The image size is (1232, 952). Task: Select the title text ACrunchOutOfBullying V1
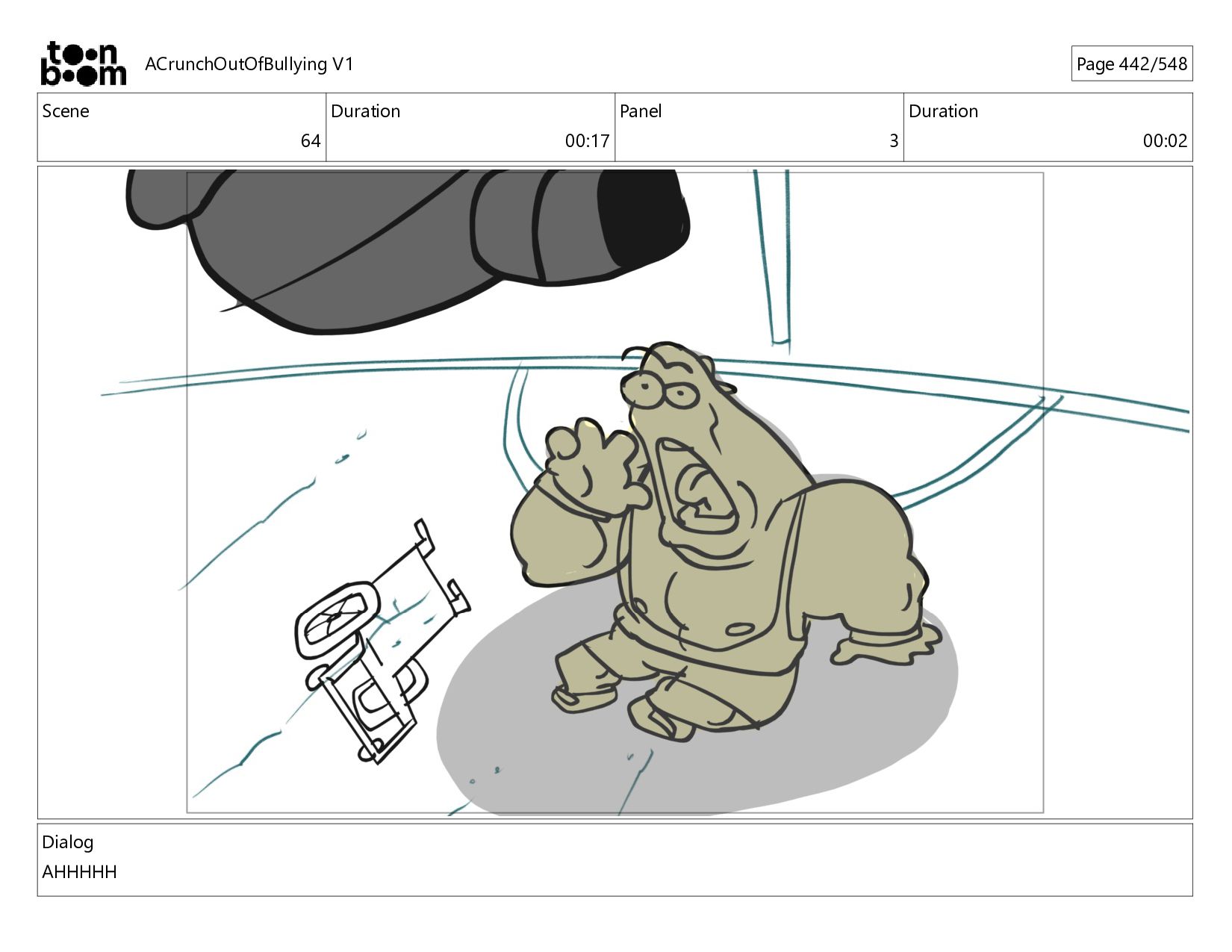249,64
